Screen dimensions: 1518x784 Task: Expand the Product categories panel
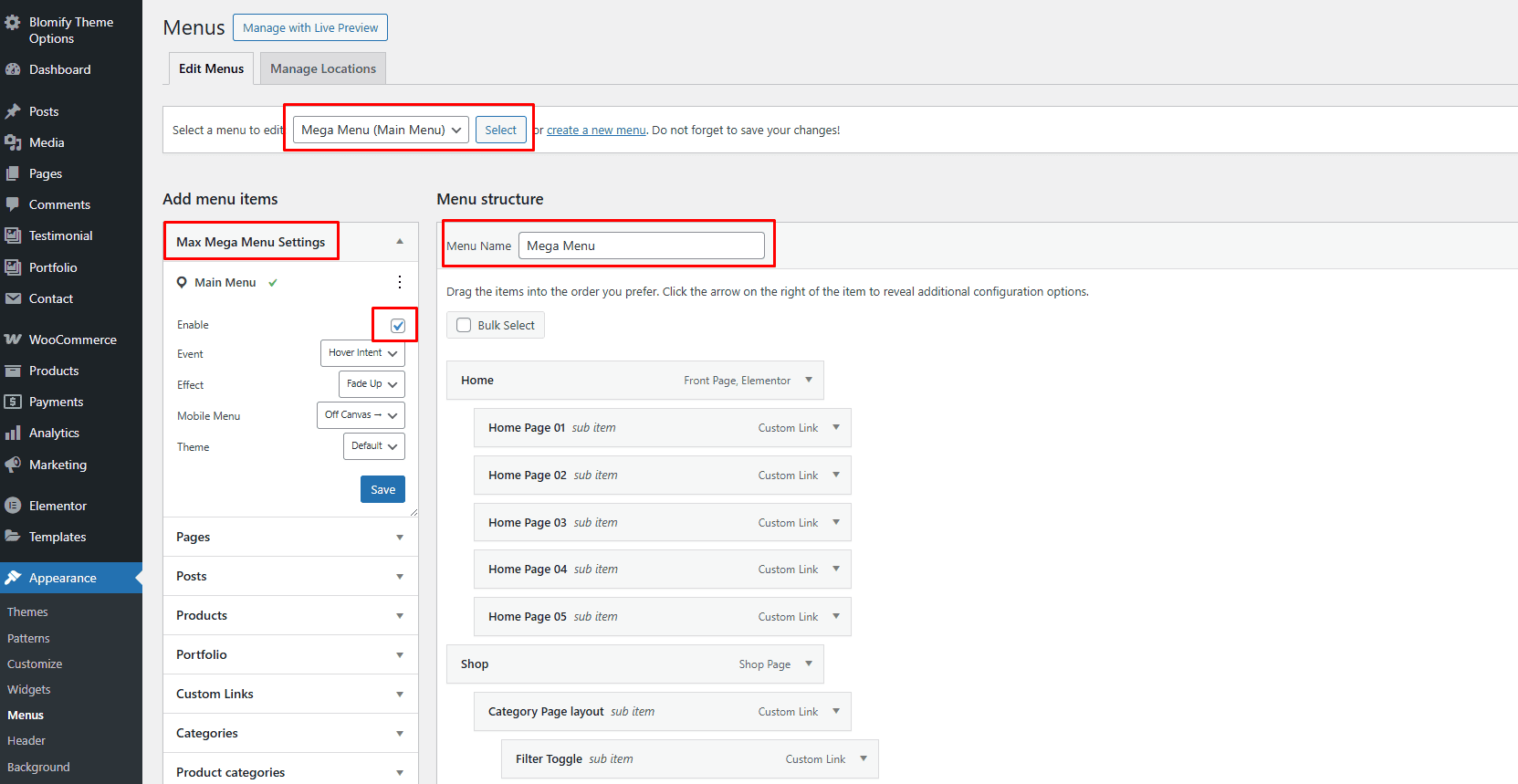click(400, 773)
